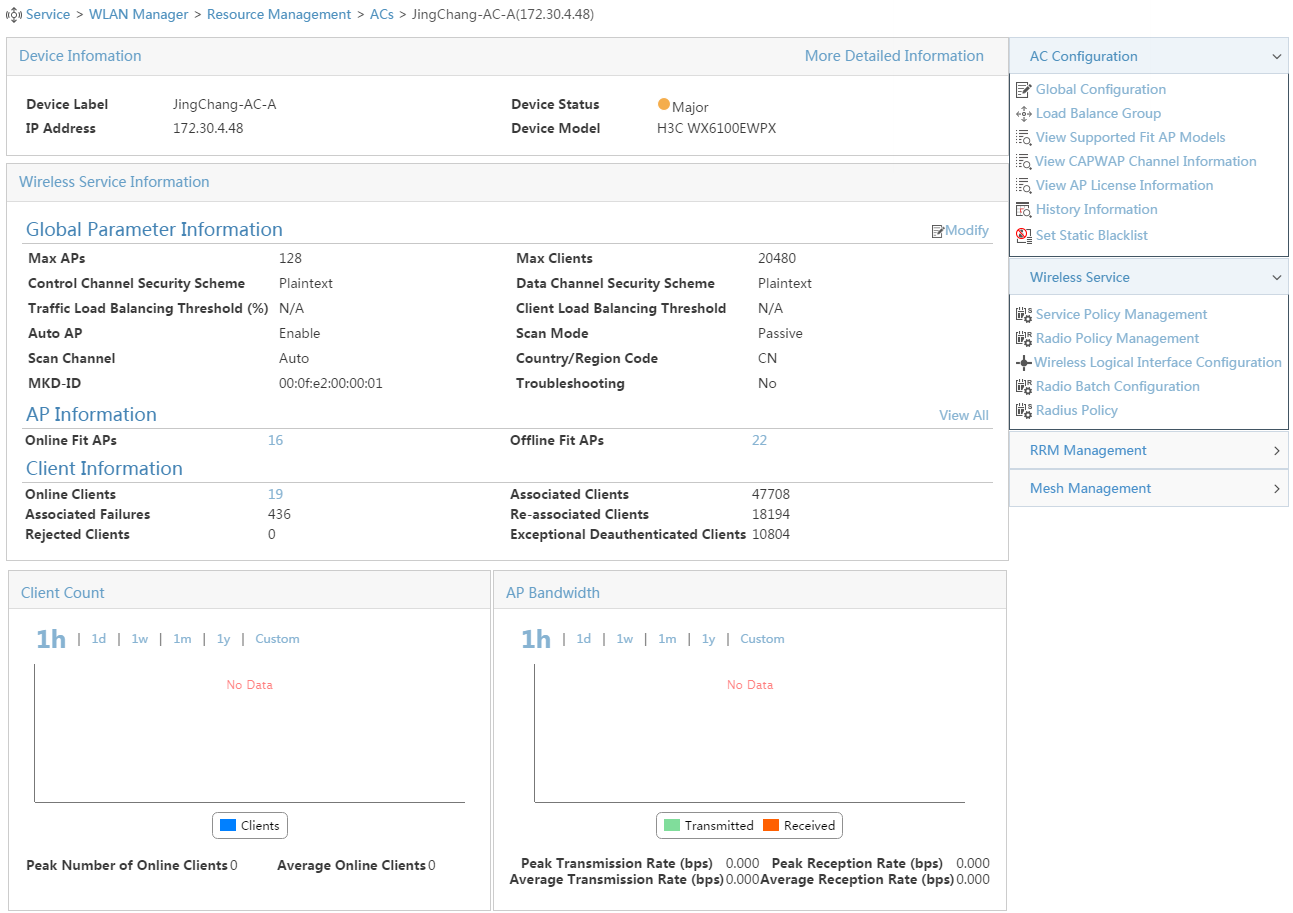
Task: Open Online Clients count 19
Action: [275, 495]
